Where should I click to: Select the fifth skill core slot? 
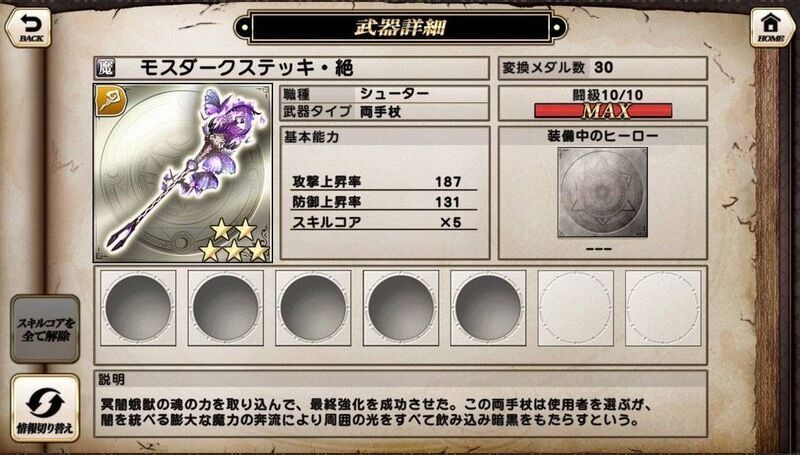488,308
